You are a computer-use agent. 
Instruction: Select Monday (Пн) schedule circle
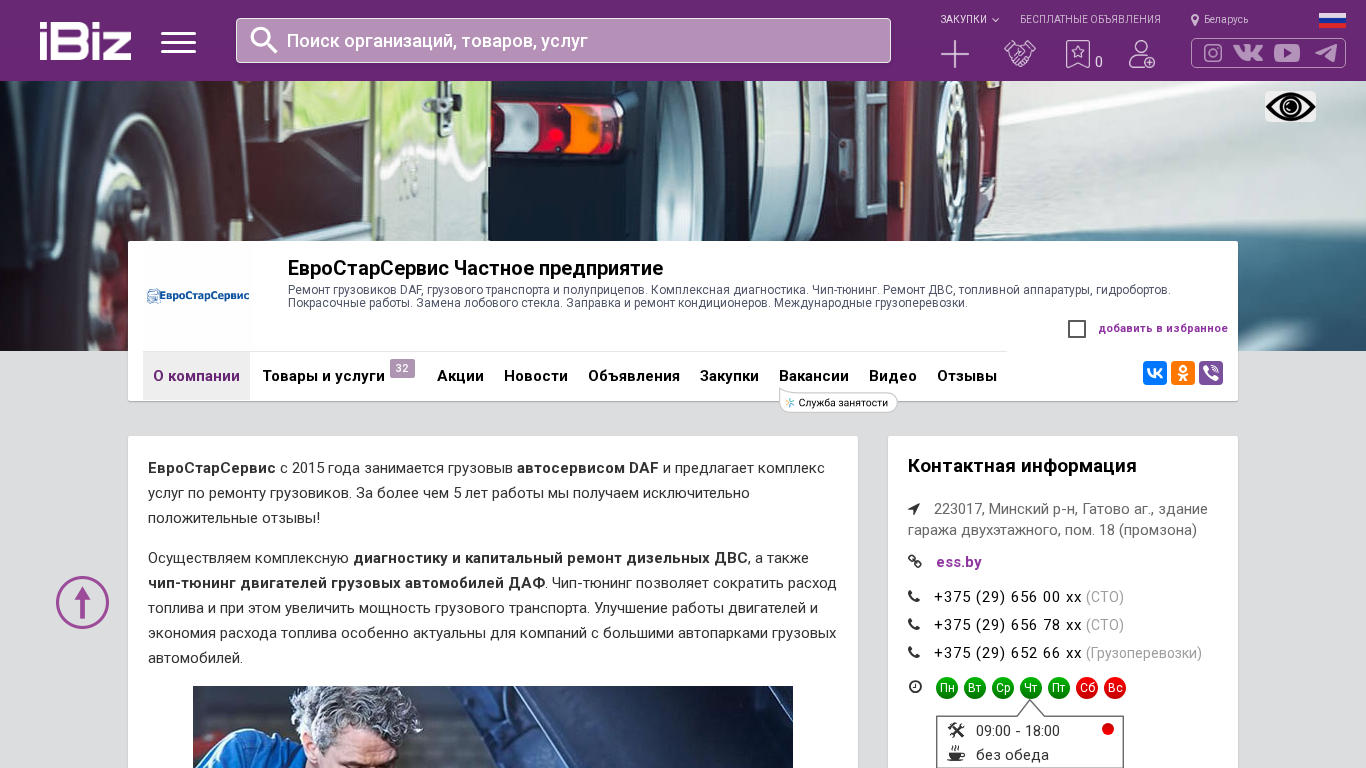coord(947,688)
